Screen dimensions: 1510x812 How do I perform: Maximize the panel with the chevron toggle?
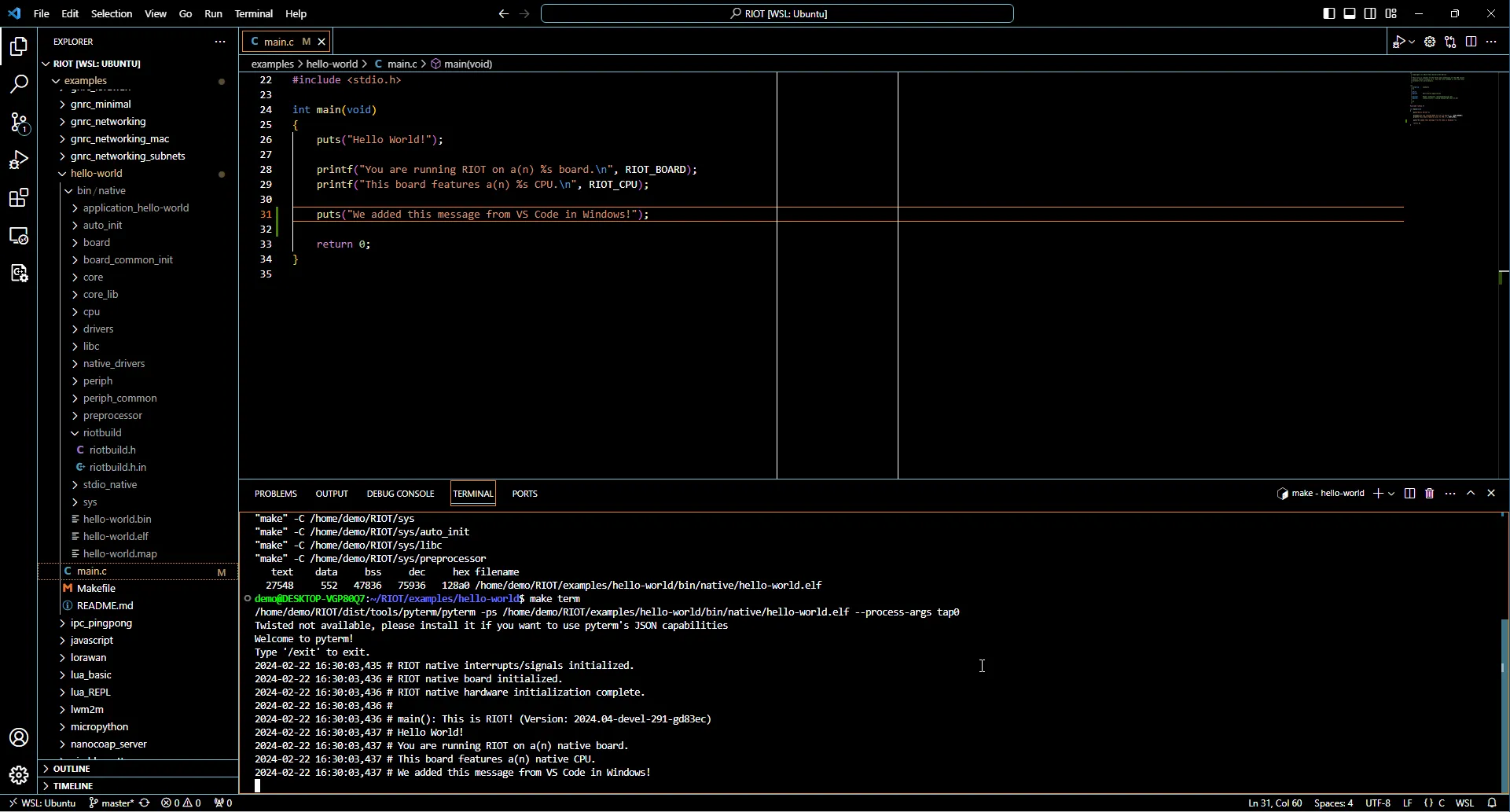click(1471, 493)
